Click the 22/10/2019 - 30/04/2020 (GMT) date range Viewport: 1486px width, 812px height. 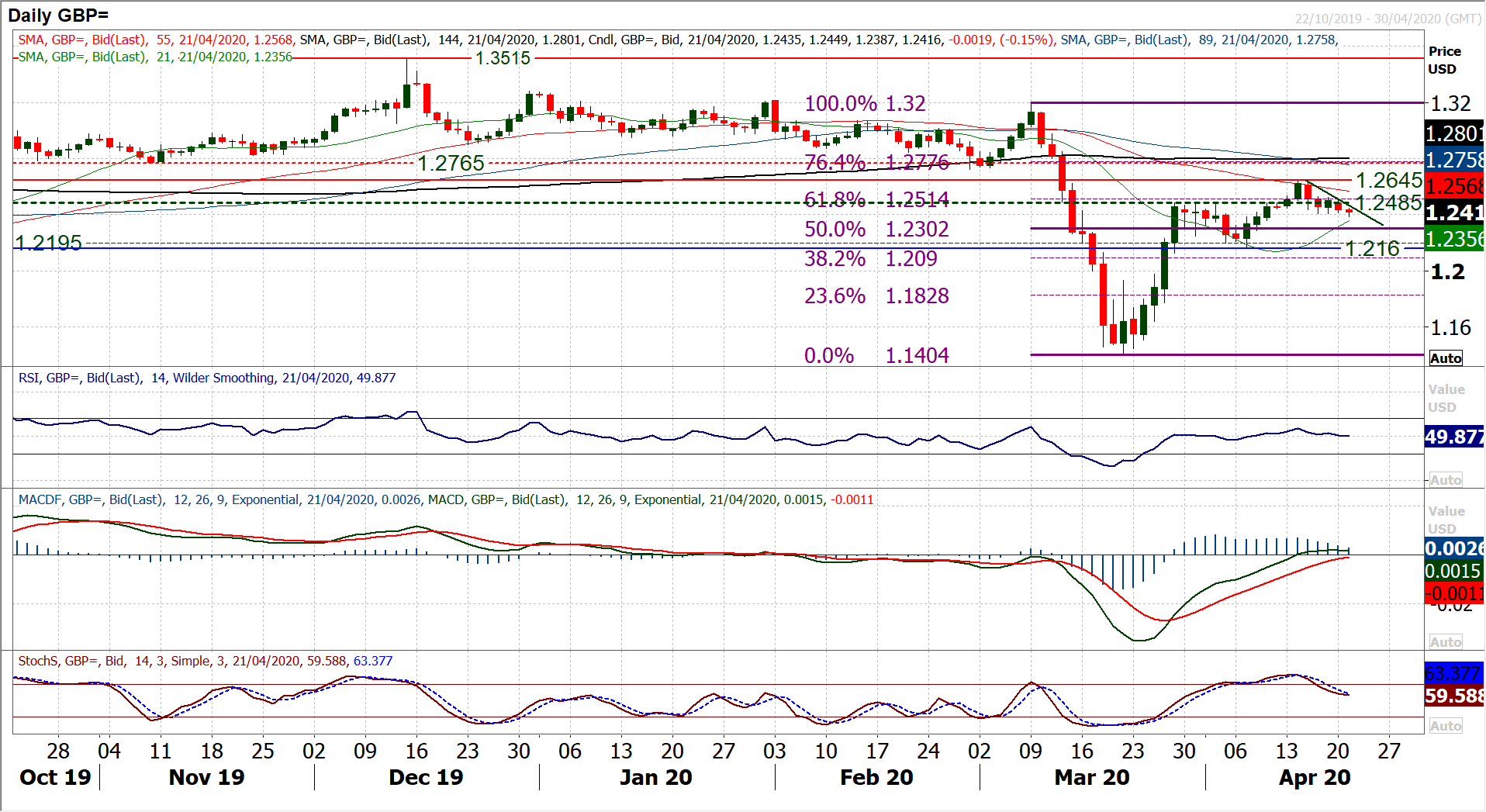[1388, 19]
